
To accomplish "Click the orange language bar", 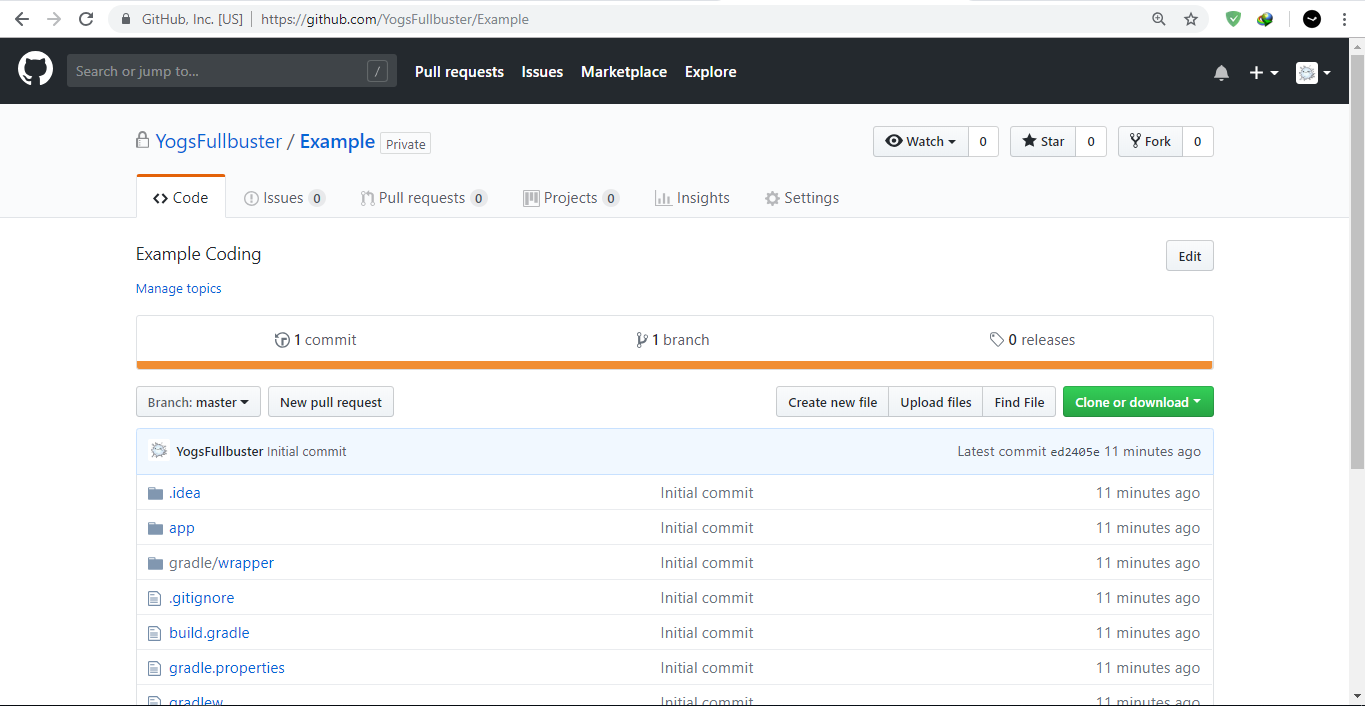I will pos(674,365).
